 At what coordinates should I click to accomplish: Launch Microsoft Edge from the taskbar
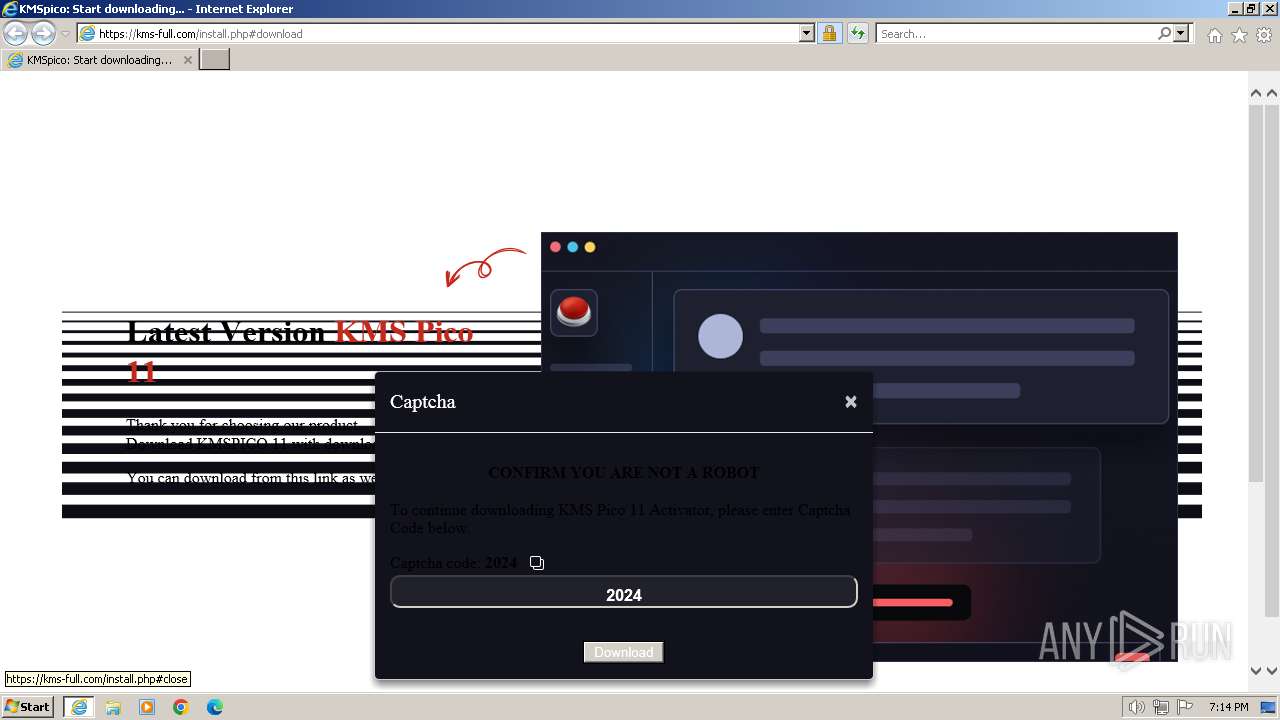215,707
